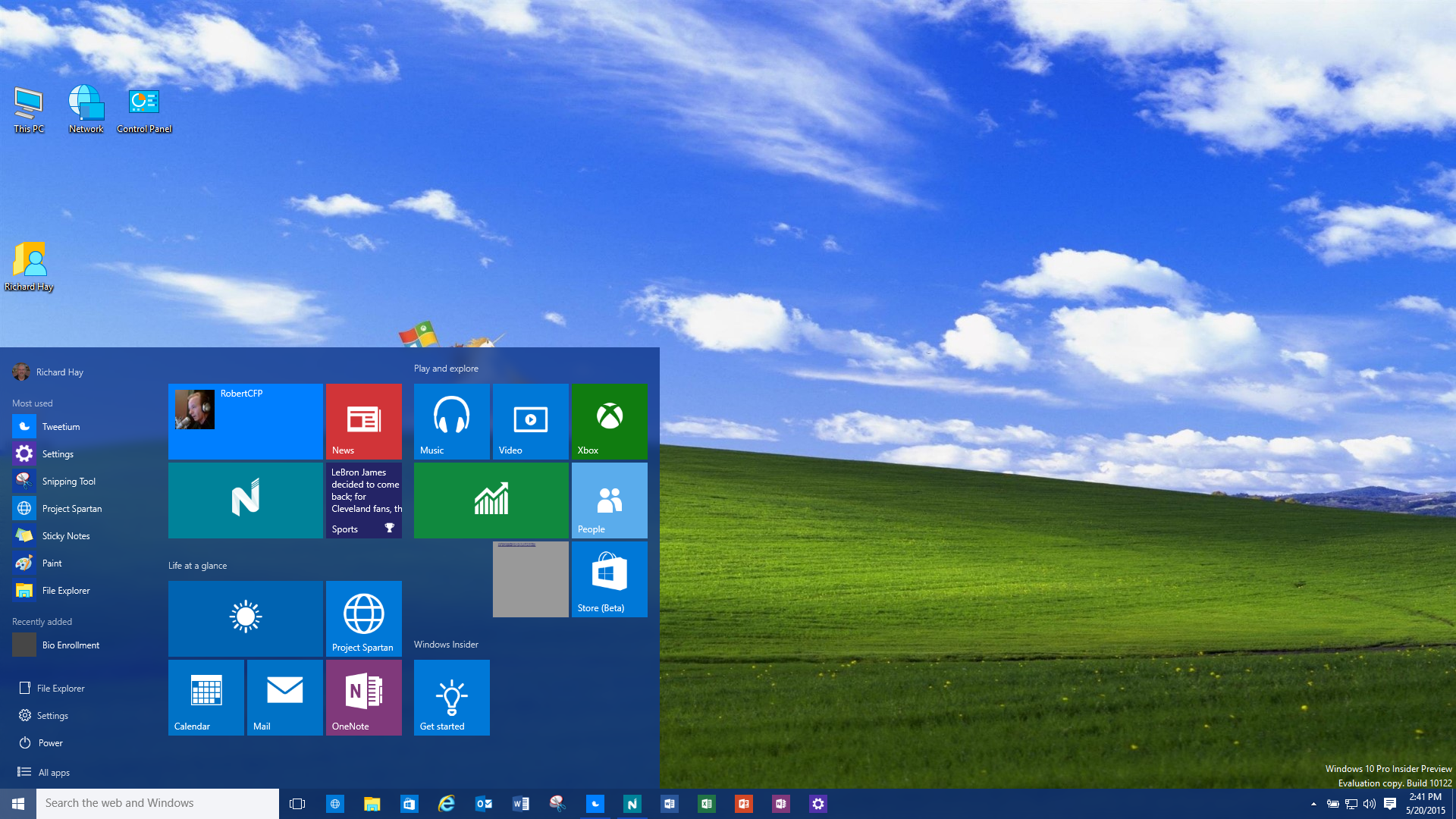Click the Get started tile

coord(451,697)
